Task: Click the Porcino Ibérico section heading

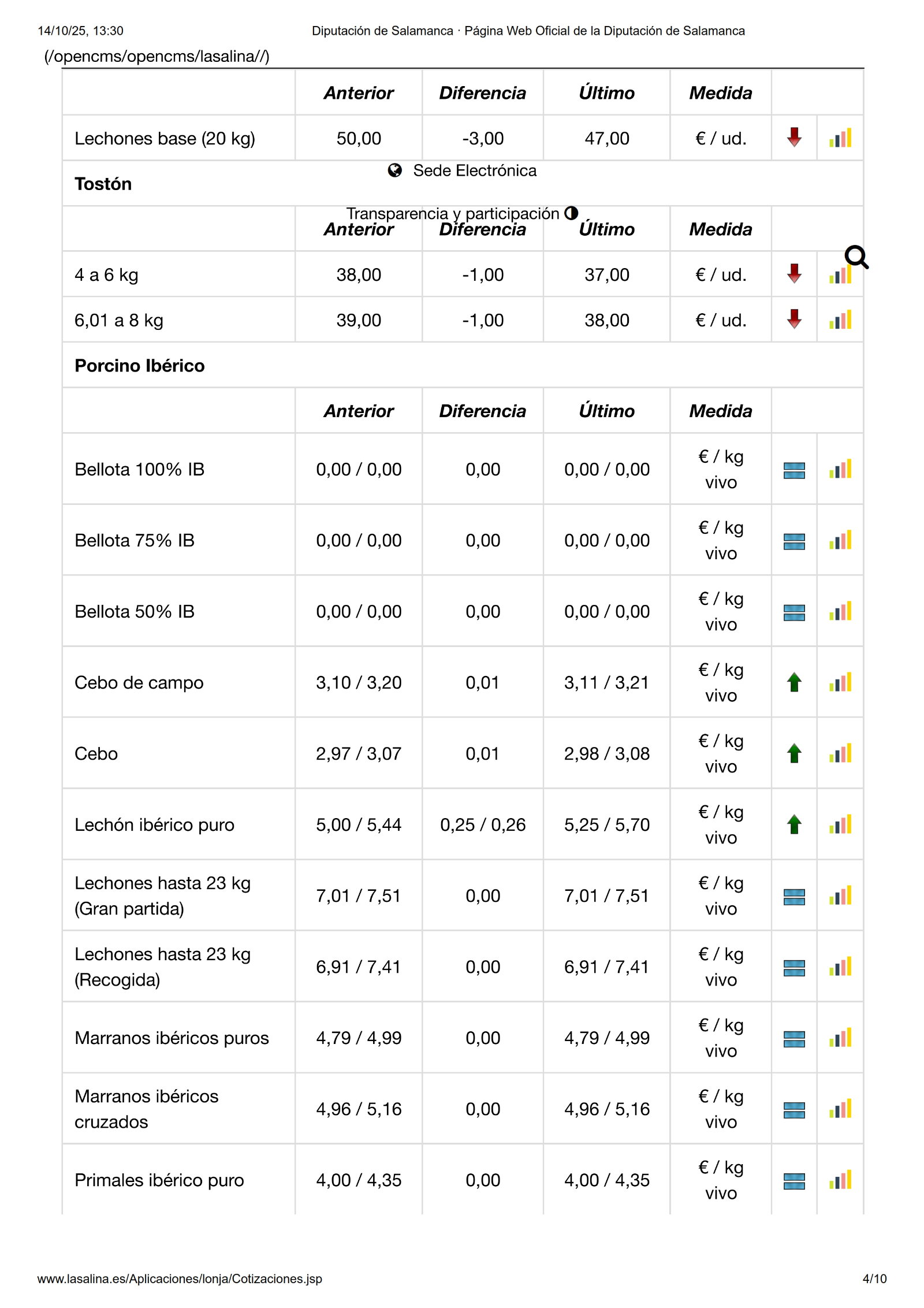Action: pos(140,366)
